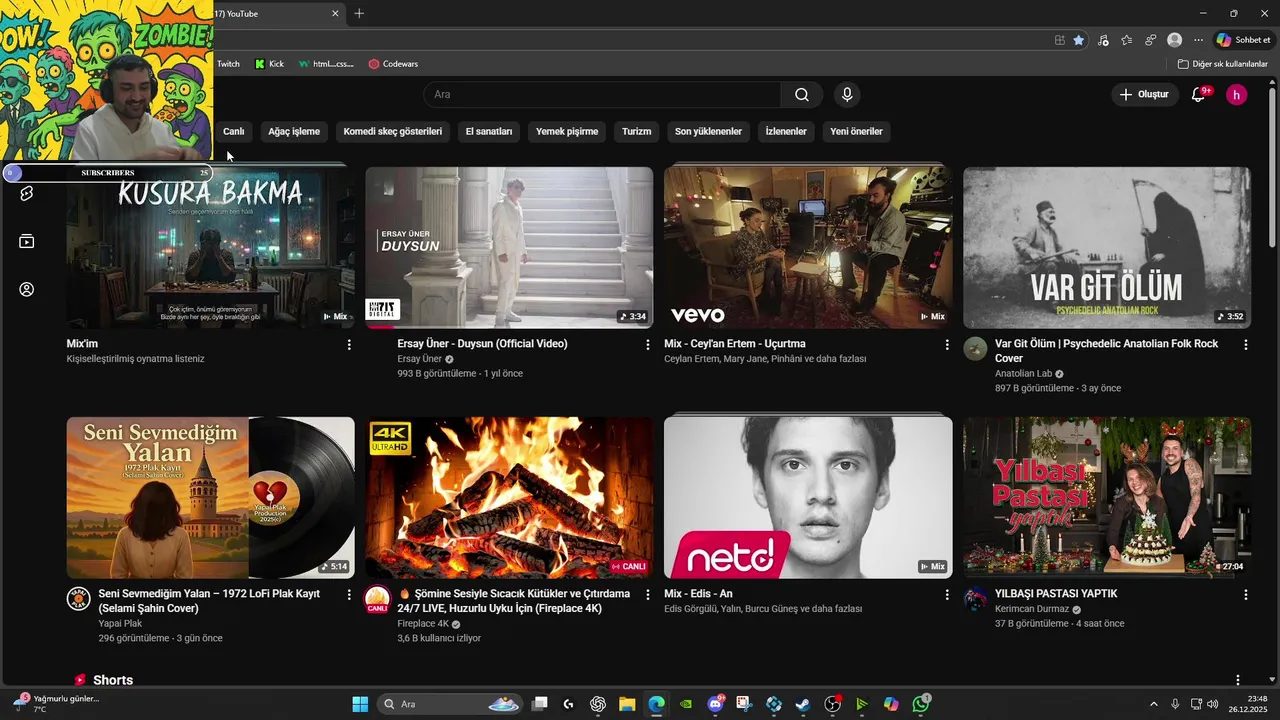Open Steam from the taskbar
This screenshot has width=1280, height=720.
point(803,704)
